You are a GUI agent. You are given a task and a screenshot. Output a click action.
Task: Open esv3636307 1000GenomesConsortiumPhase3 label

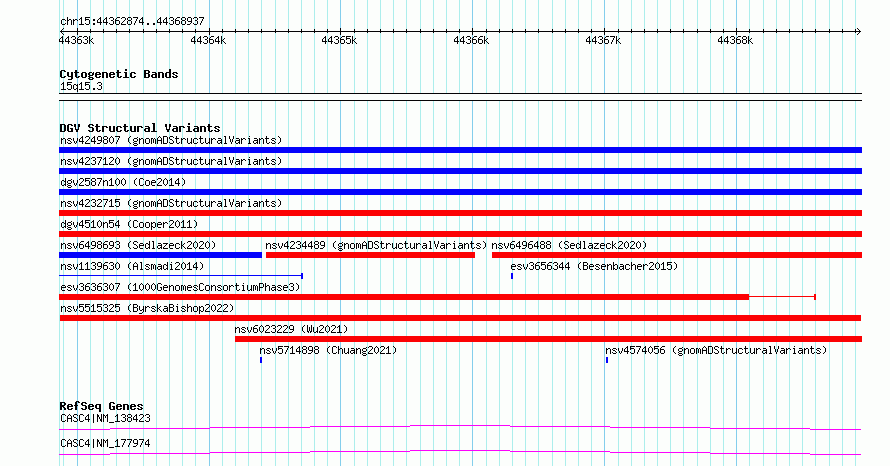point(180,287)
